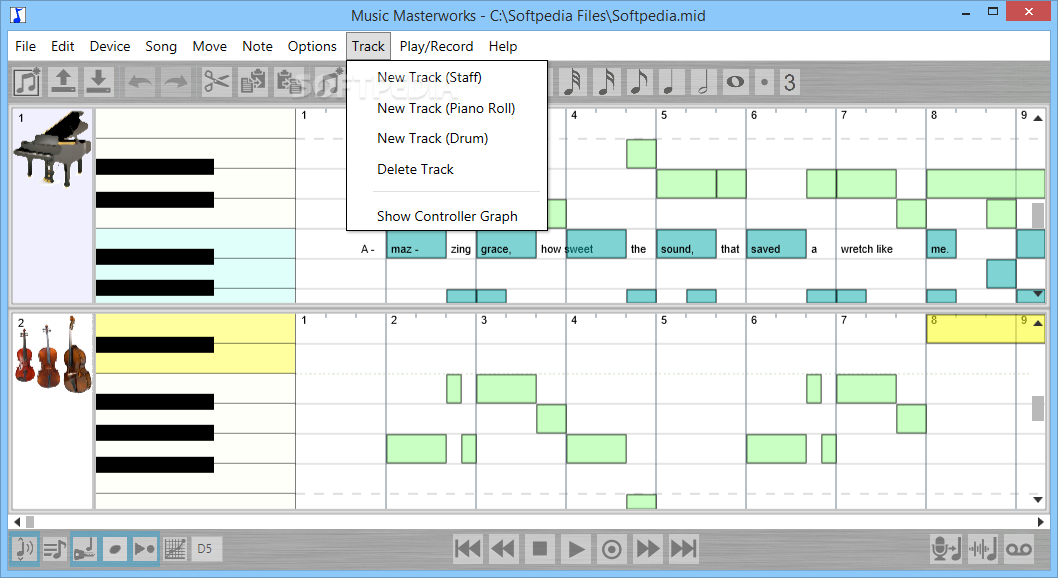Click track 2 vertical scroll up arrow
1058x578 pixels.
[x=1038, y=322]
